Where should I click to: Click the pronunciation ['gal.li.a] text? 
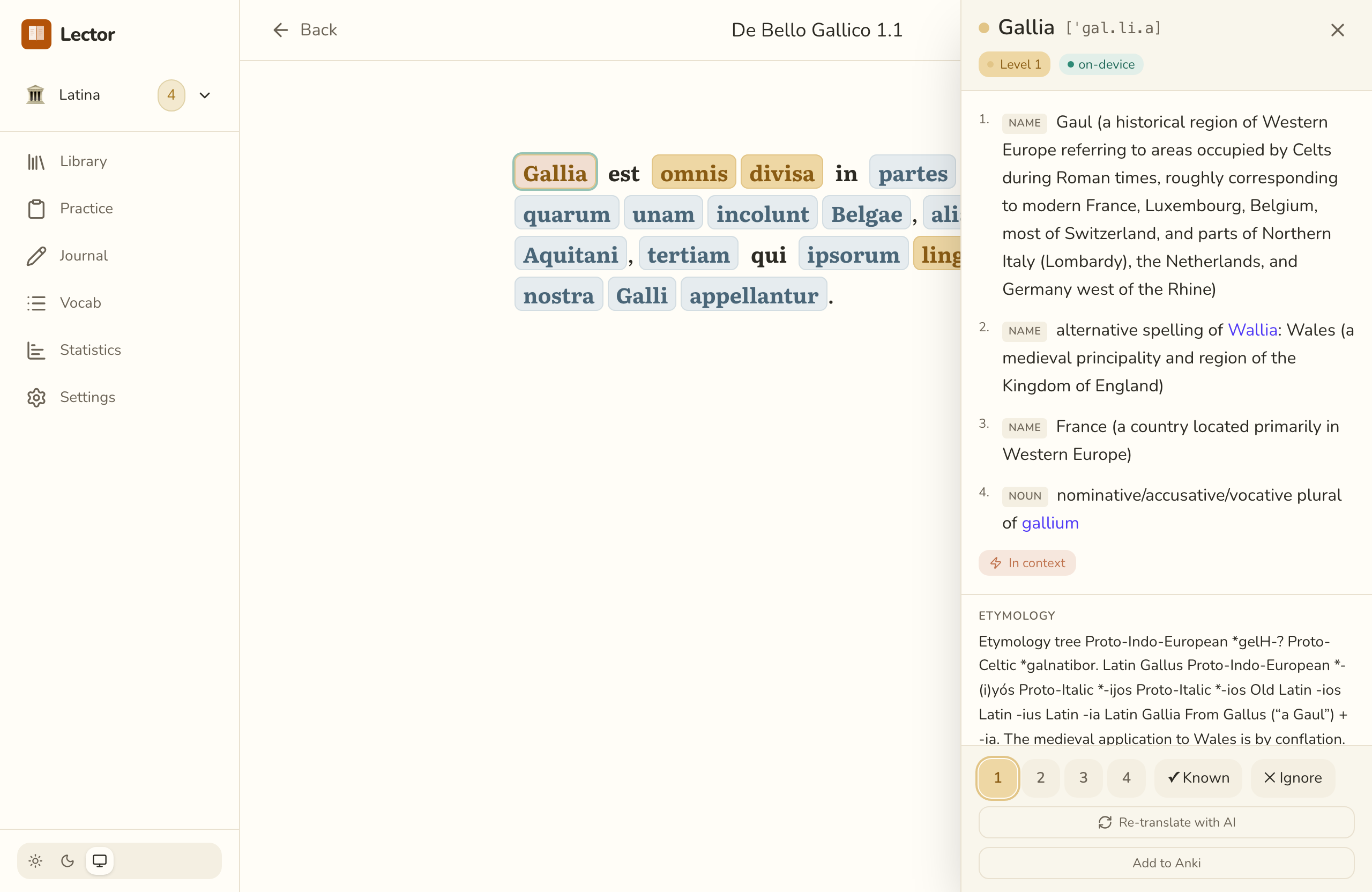pyautogui.click(x=1113, y=28)
